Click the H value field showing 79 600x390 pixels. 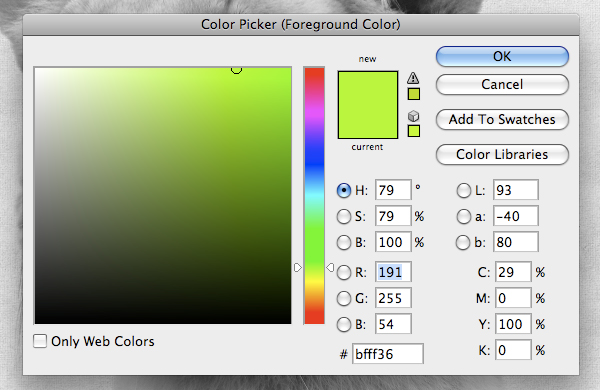pyautogui.click(x=393, y=190)
